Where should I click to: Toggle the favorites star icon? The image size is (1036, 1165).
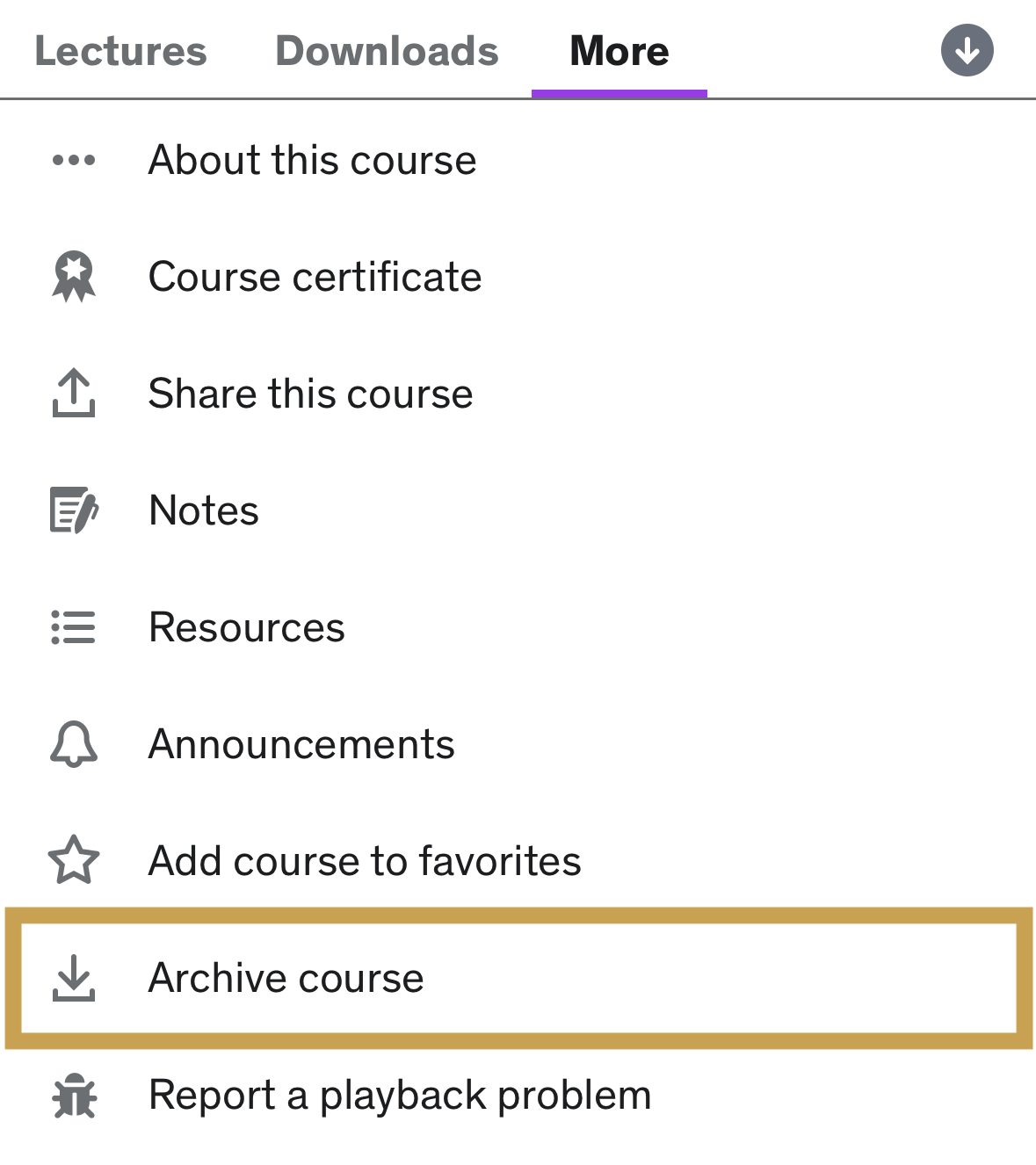(x=74, y=860)
